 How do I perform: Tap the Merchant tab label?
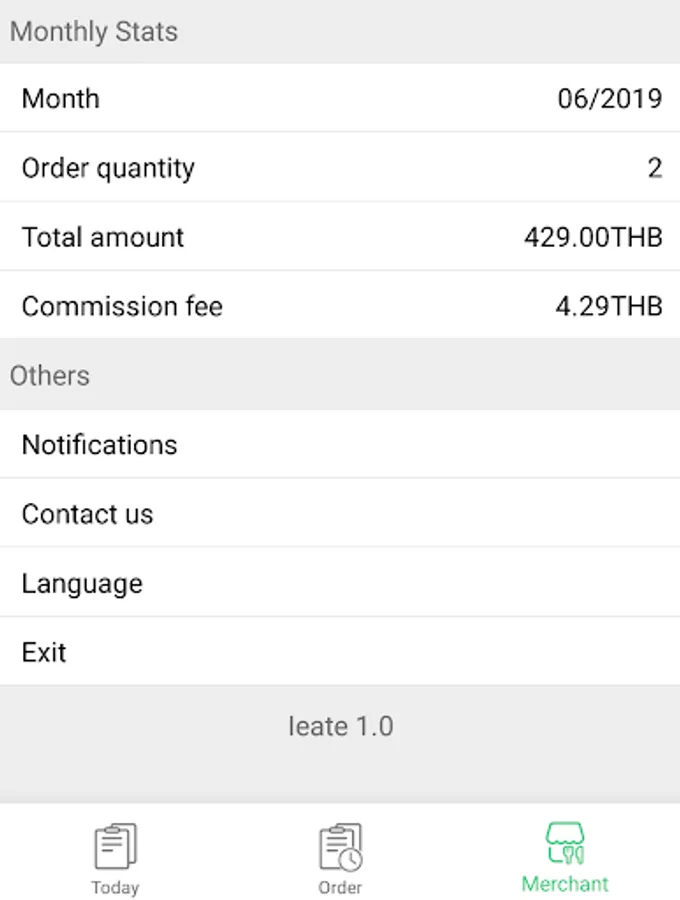(565, 884)
